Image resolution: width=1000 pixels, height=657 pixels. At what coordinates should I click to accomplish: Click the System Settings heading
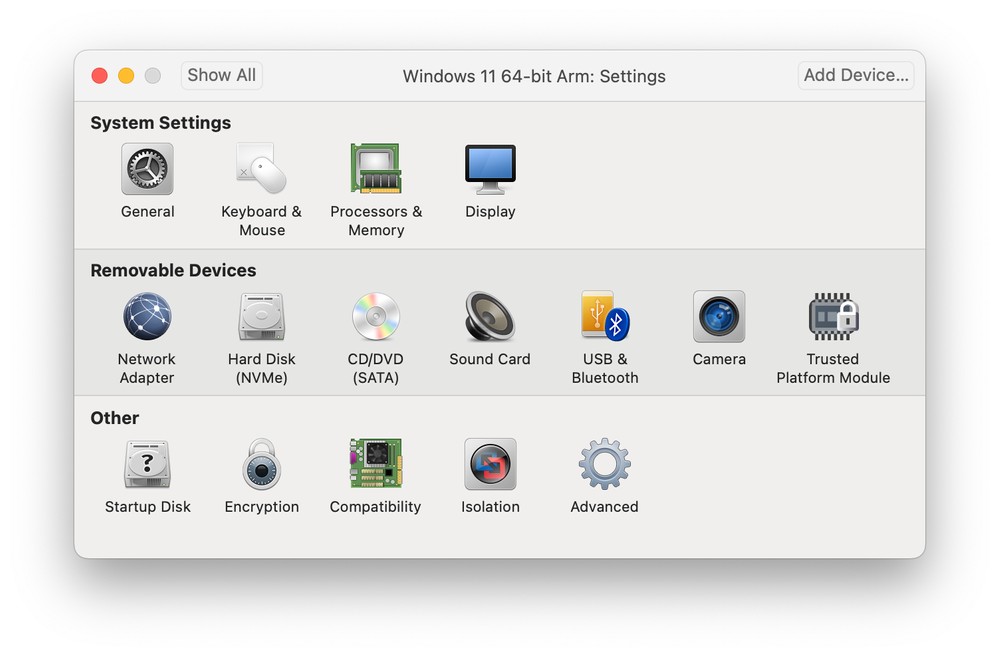click(161, 122)
